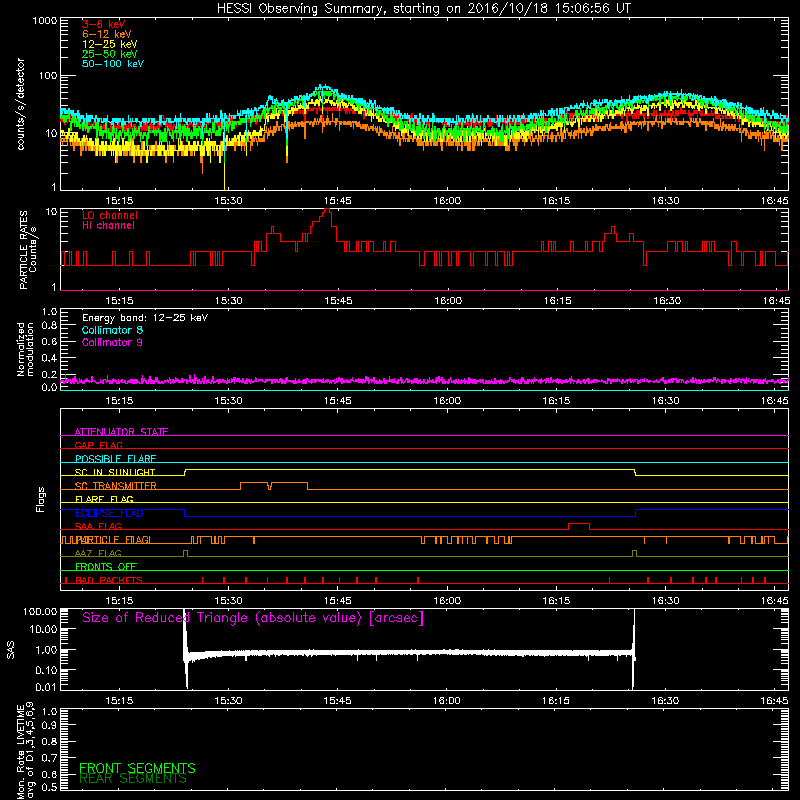Viewport: 800px width, 800px height.
Task: Select the orange 6-12 keV legend label
Action: pos(107,34)
